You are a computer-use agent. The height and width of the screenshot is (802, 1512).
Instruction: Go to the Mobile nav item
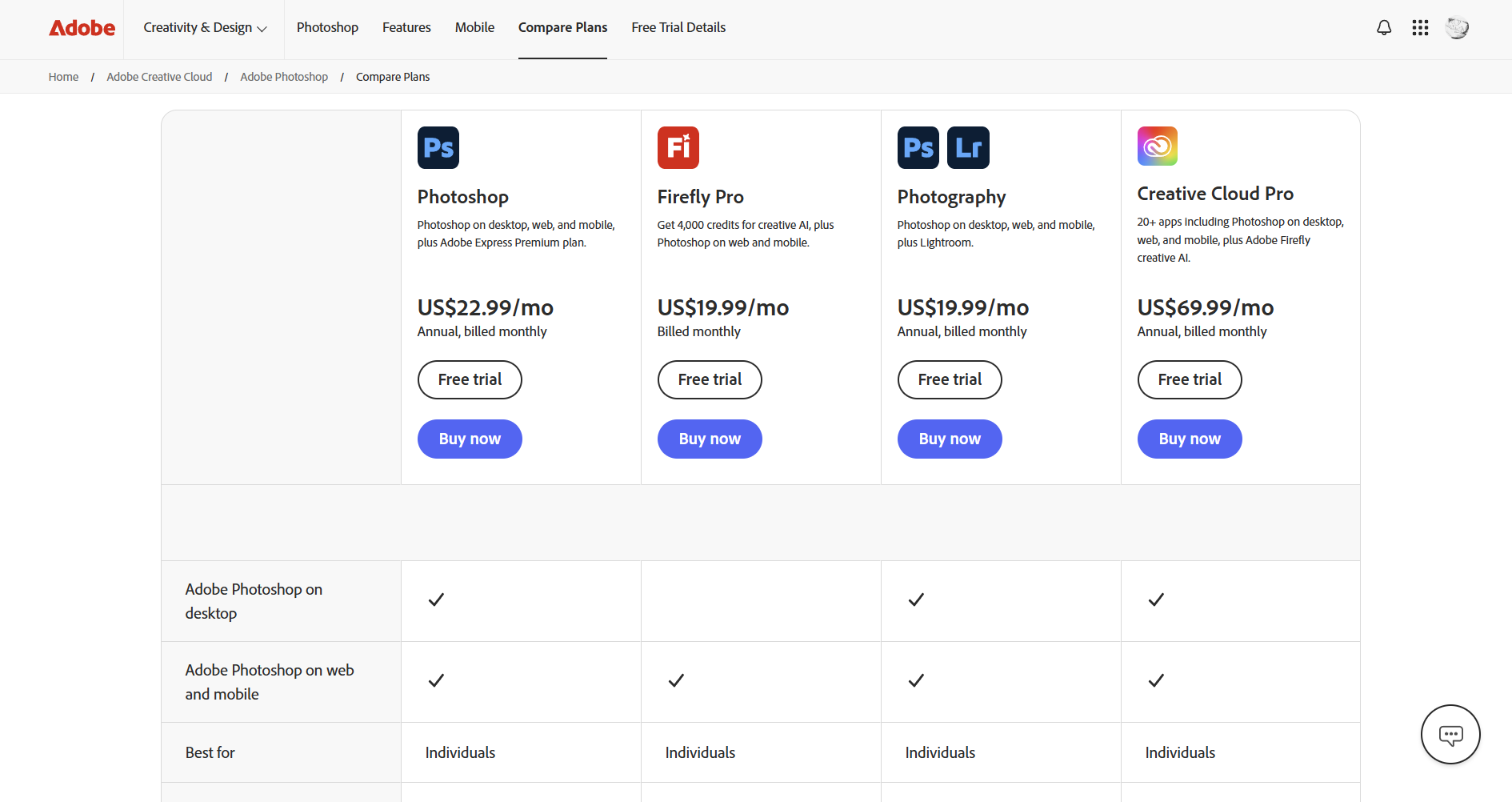[474, 28]
